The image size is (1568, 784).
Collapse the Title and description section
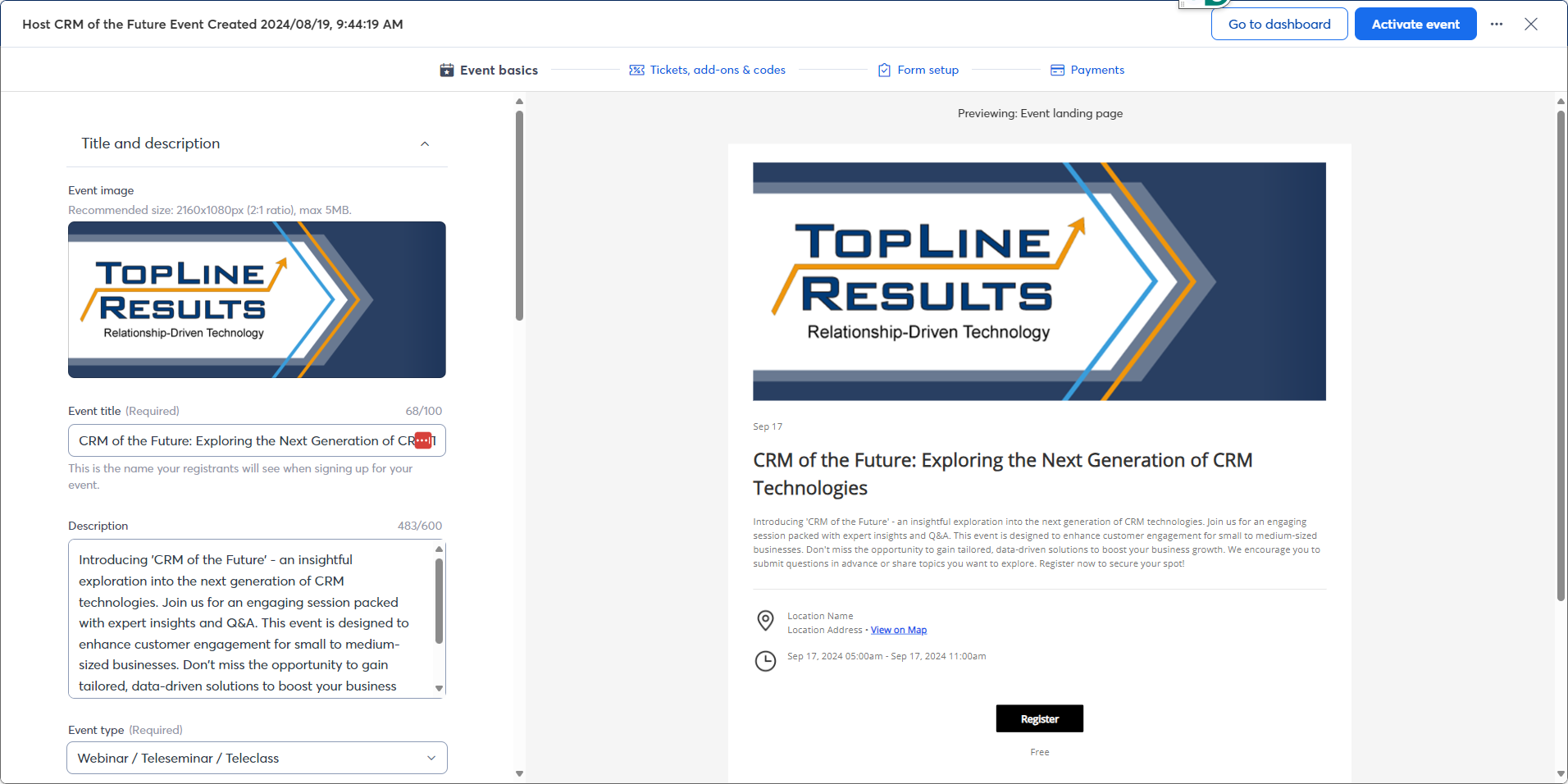point(425,144)
